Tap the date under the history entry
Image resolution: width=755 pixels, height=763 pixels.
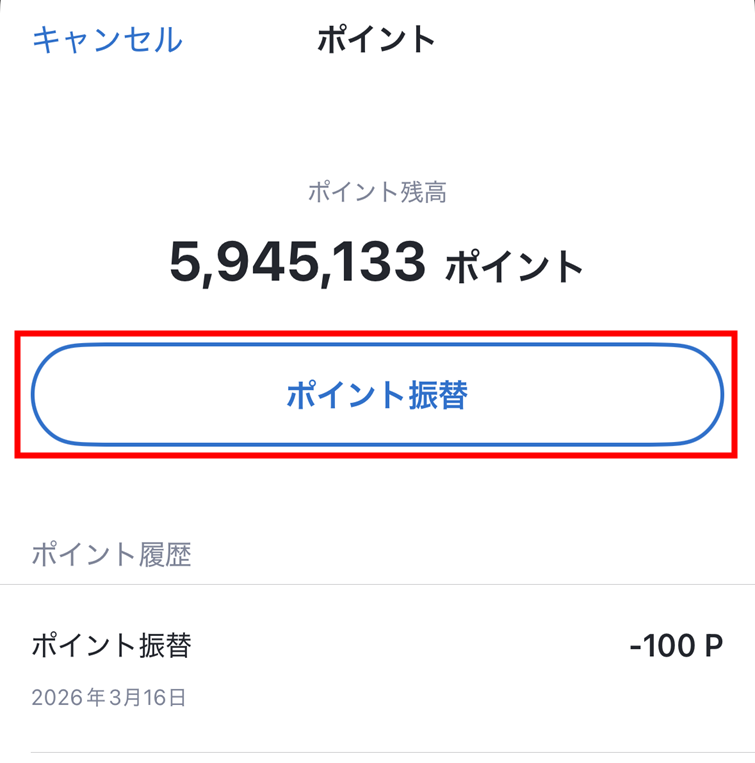(109, 697)
